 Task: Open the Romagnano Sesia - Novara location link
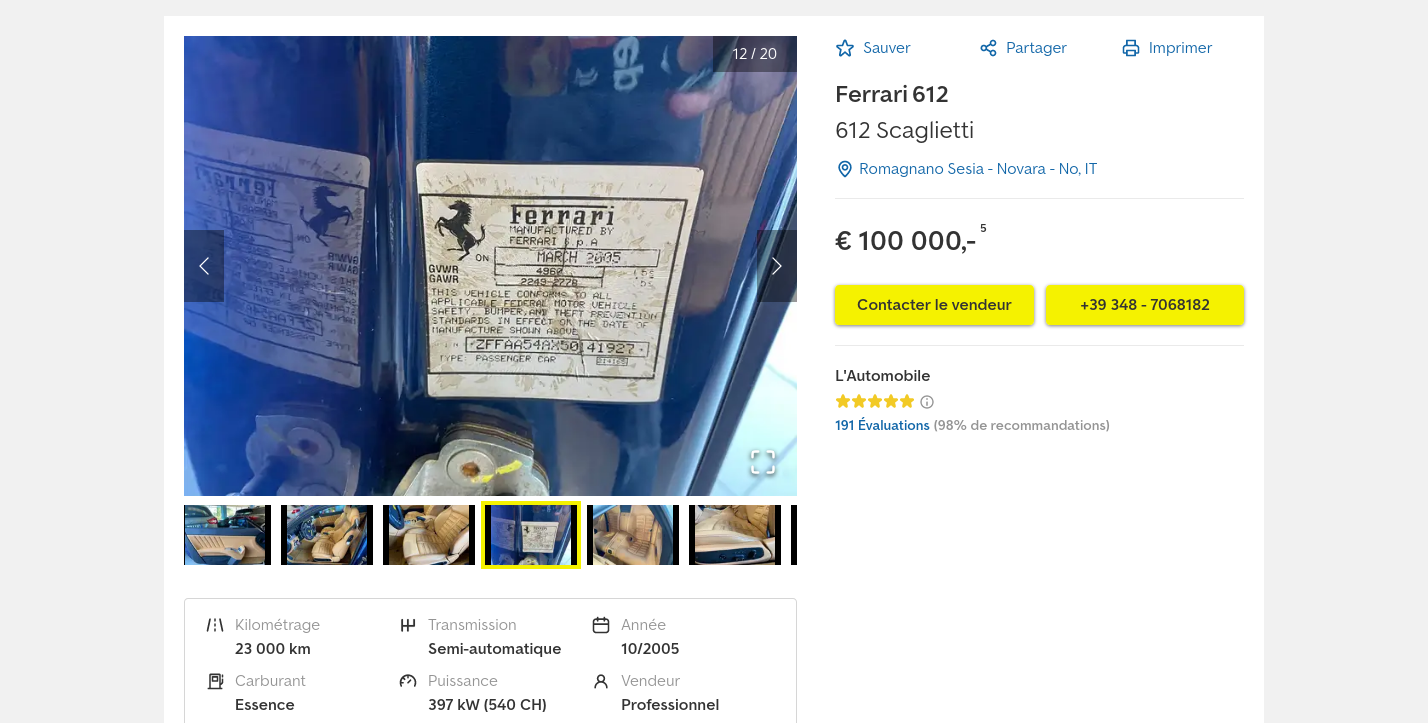(978, 169)
